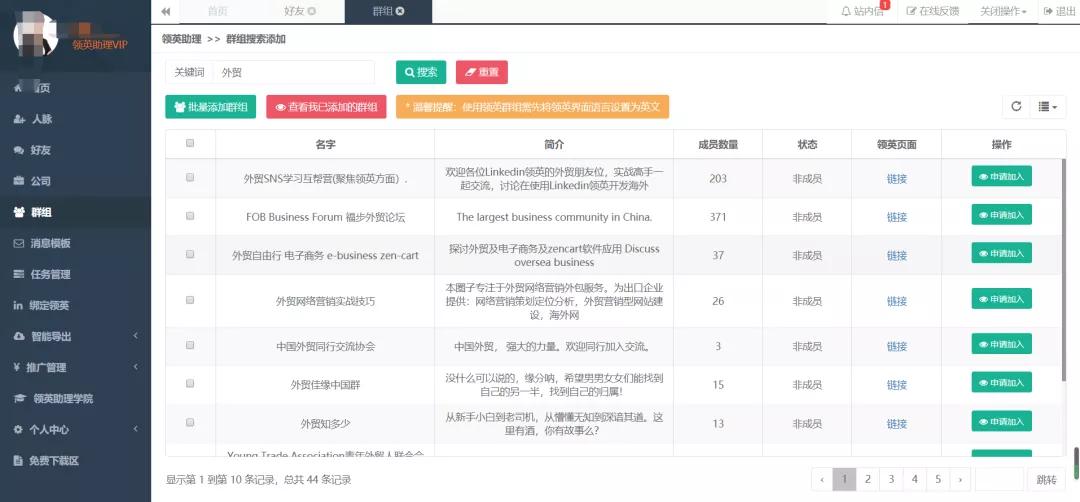Viewport: 1080px width, 502px height.
Task: Expand 智能导出 sidebar menu
Action: pyautogui.click(x=75, y=336)
